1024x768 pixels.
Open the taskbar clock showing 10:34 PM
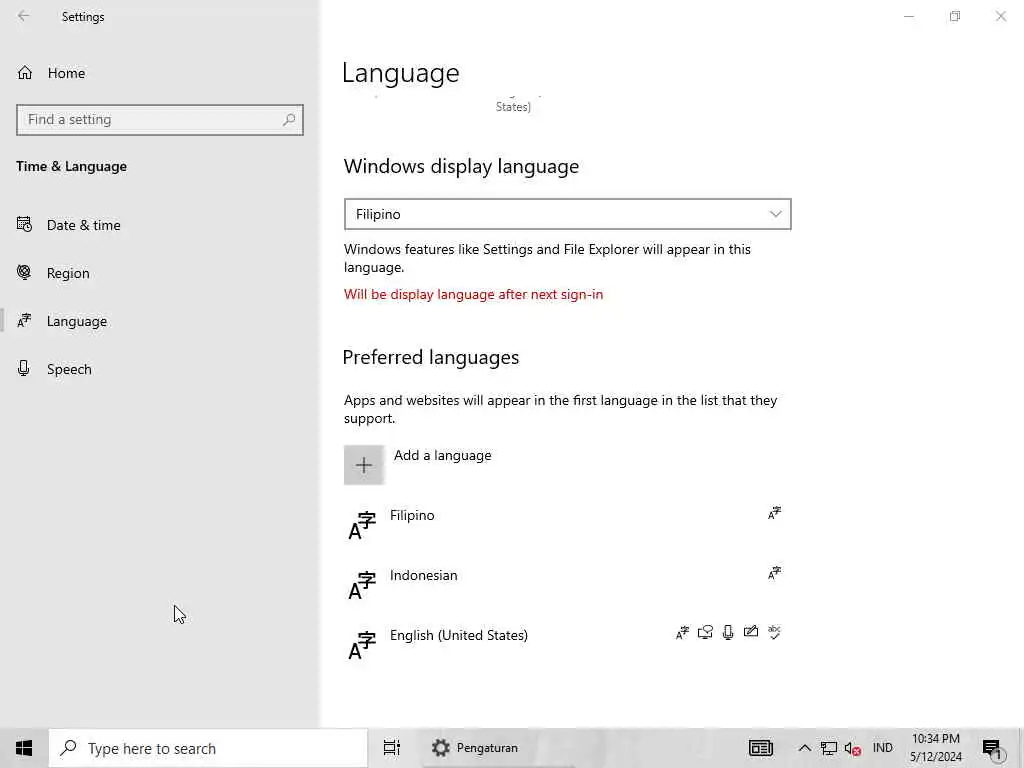(936, 748)
